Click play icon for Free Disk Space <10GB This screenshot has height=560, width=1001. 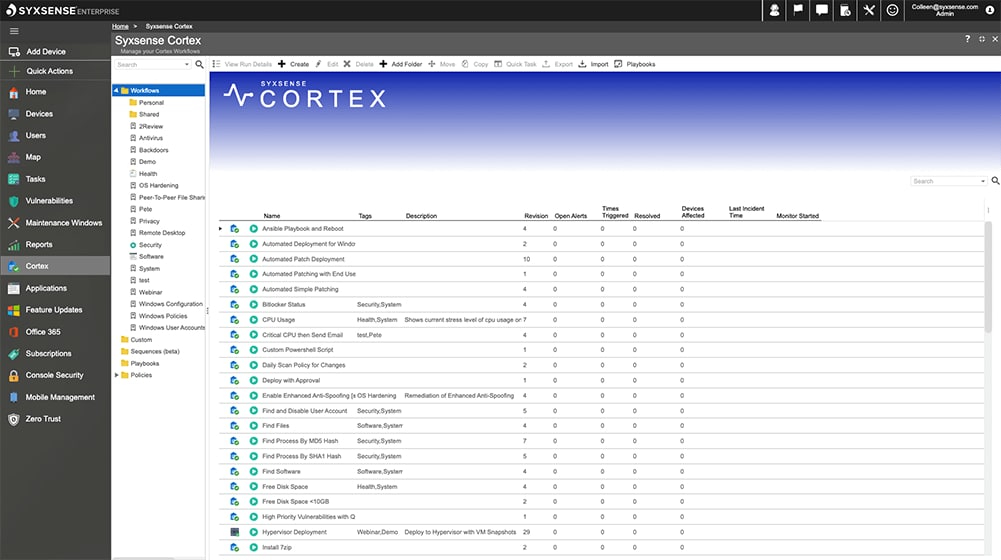click(253, 502)
